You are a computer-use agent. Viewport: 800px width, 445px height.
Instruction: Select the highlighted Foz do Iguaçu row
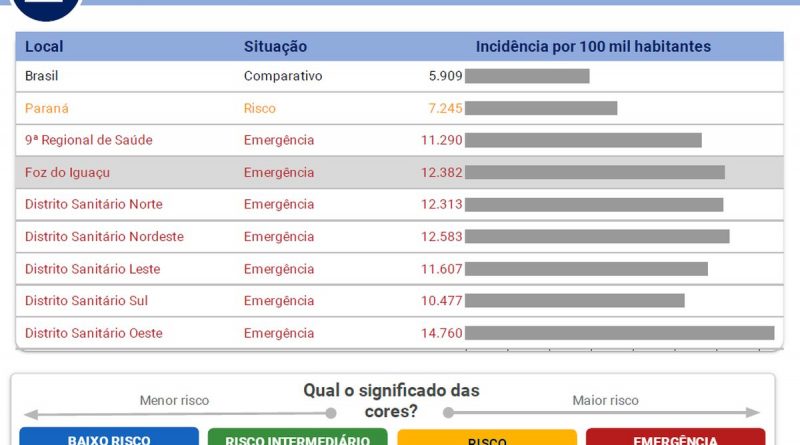[x=67, y=172]
